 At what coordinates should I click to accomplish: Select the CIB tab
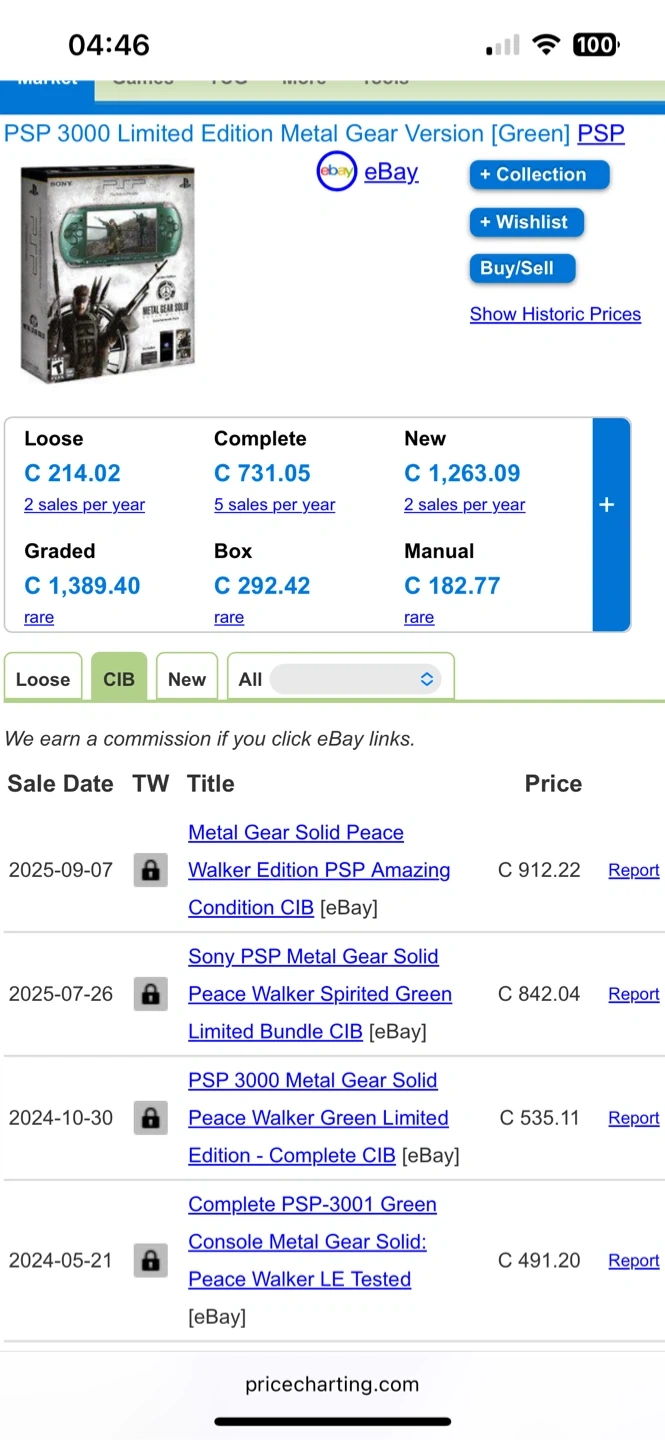pos(119,679)
